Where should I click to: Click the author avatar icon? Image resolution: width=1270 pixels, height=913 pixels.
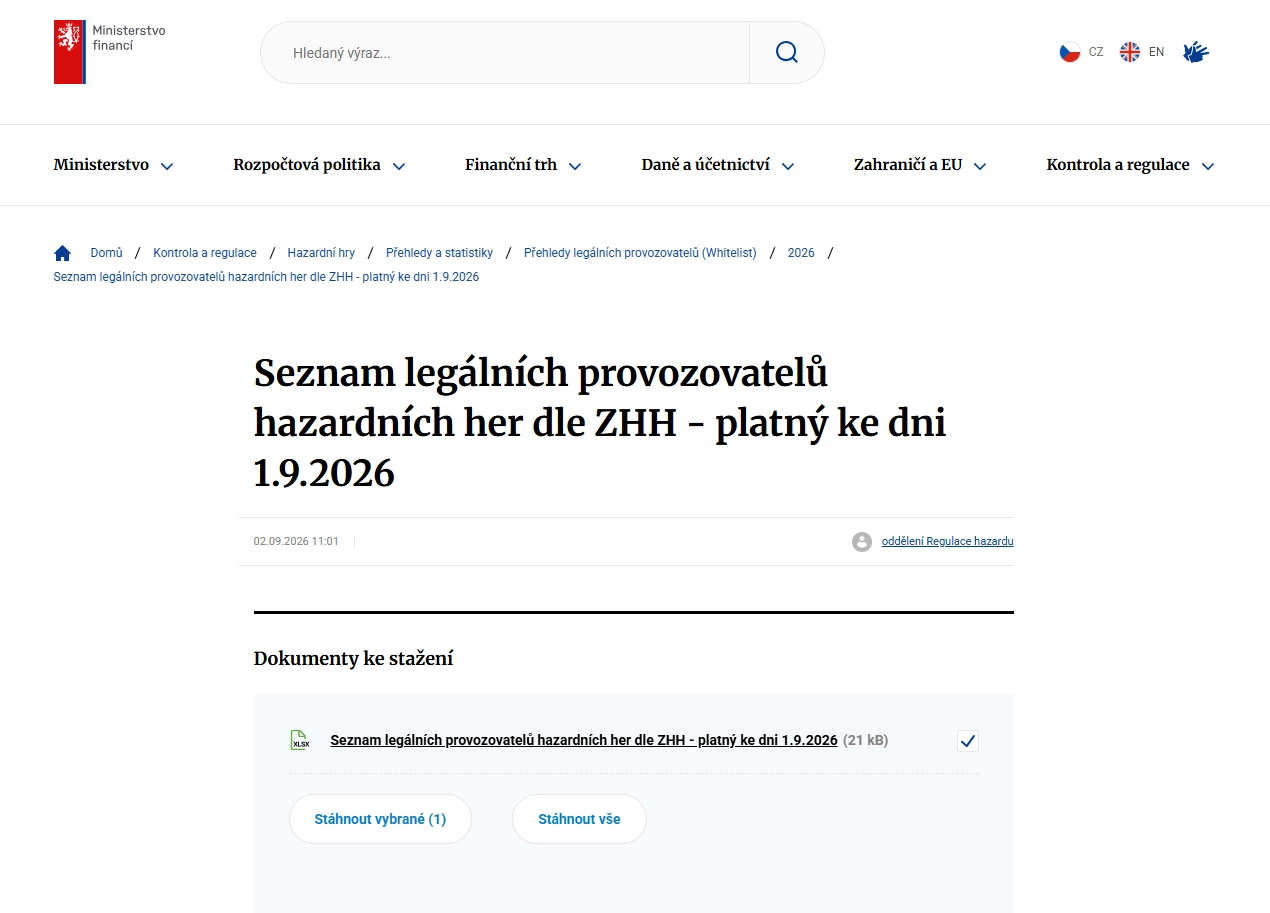pyautogui.click(x=862, y=542)
